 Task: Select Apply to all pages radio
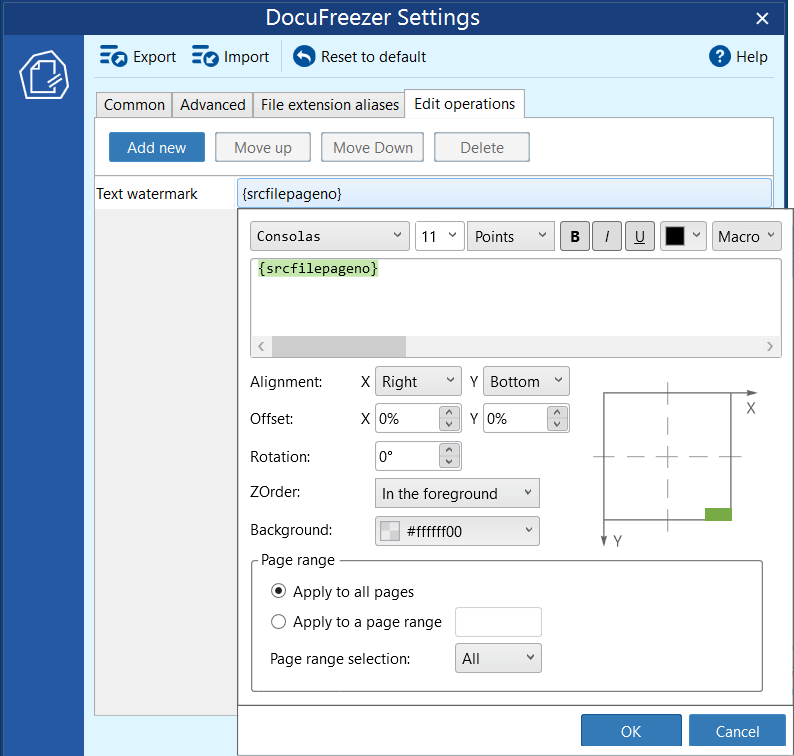[279, 591]
